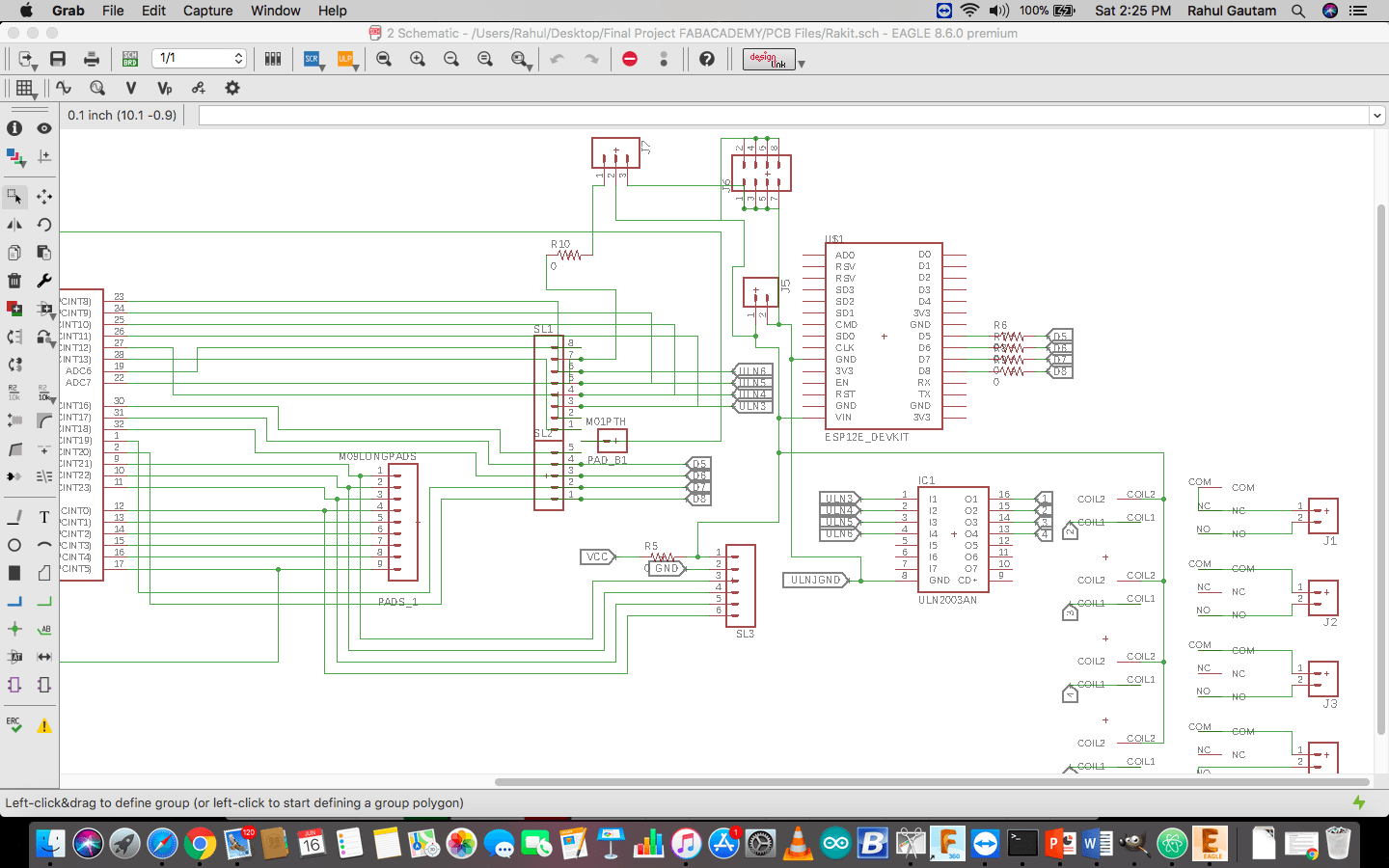
Task: Select the green Net tool
Action: click(44, 602)
